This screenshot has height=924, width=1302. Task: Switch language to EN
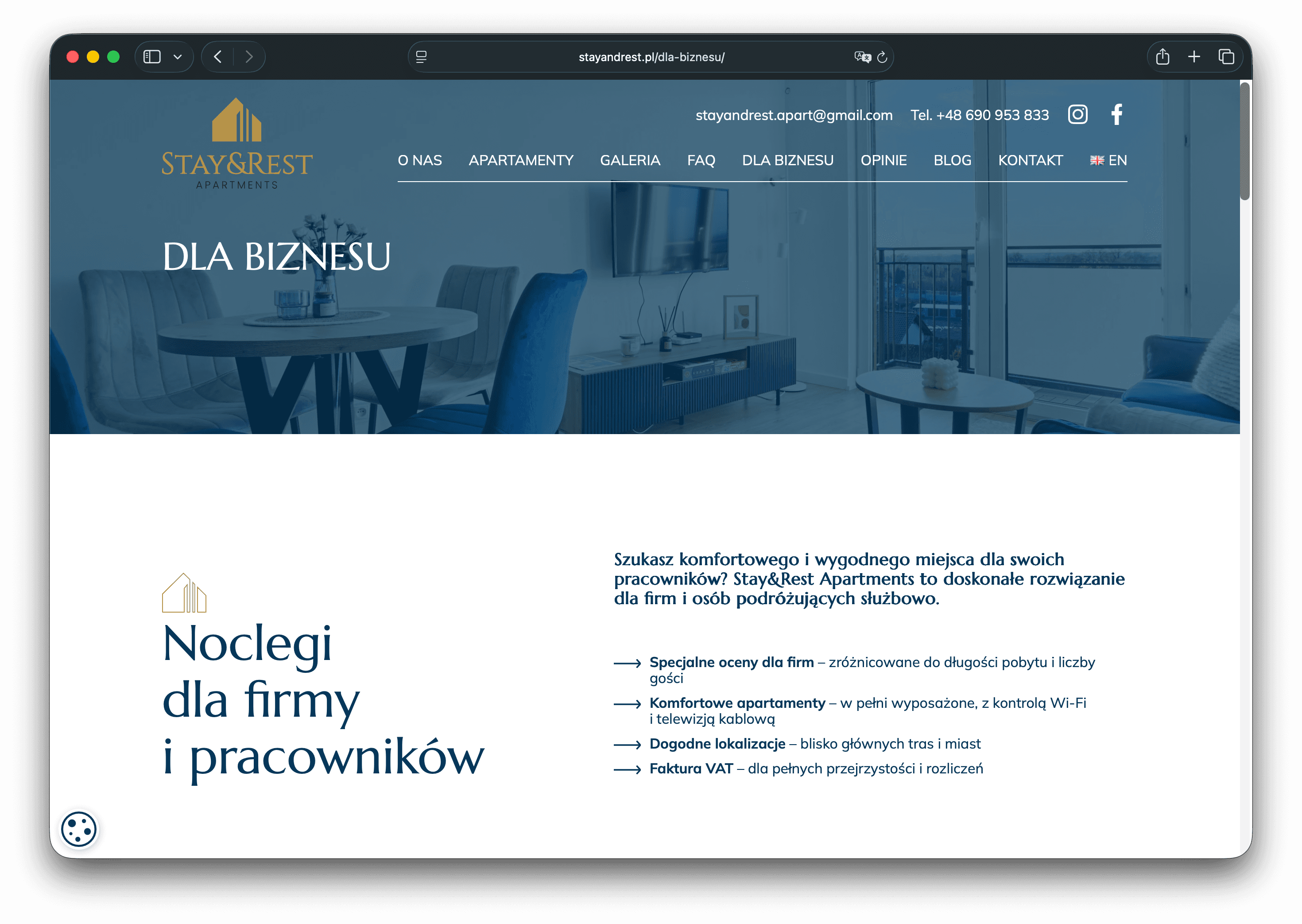[x=1108, y=160]
